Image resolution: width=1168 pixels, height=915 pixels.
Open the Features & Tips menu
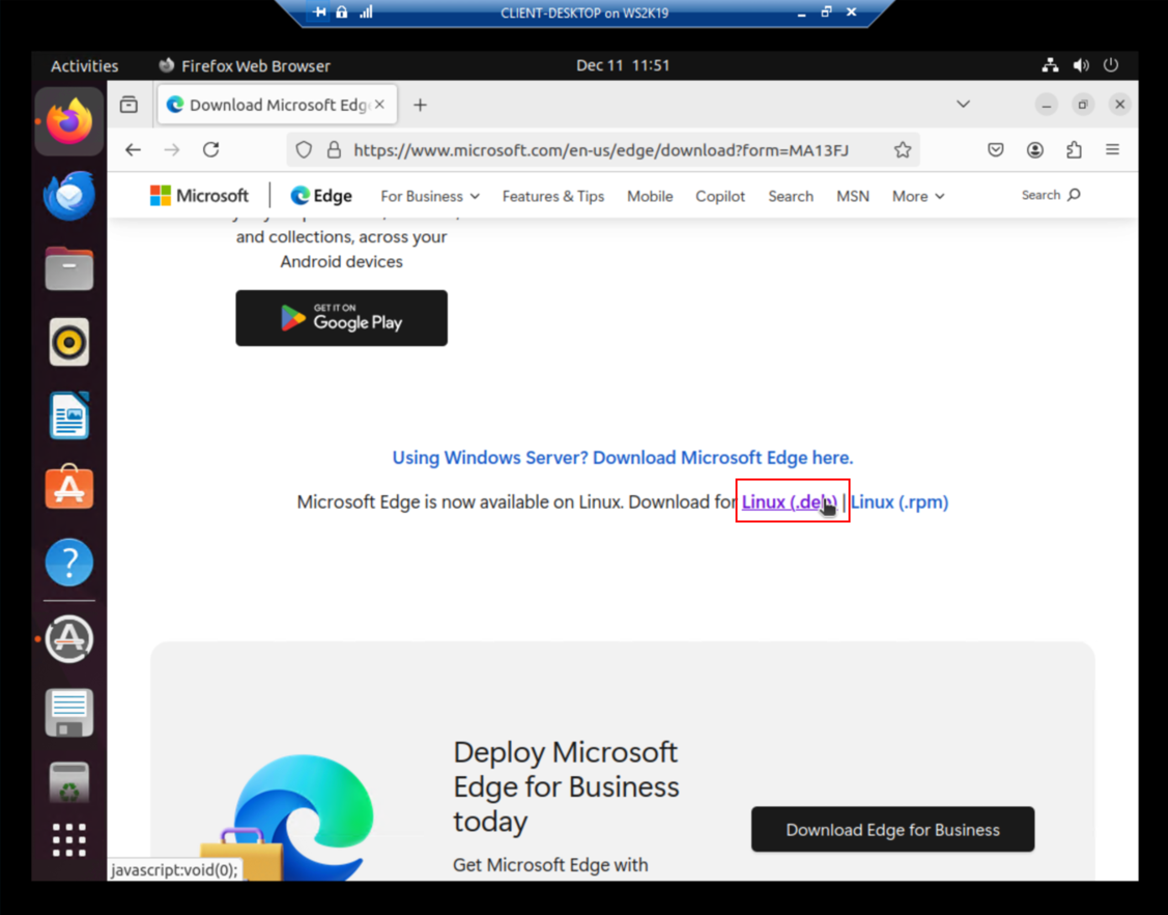[x=553, y=196]
